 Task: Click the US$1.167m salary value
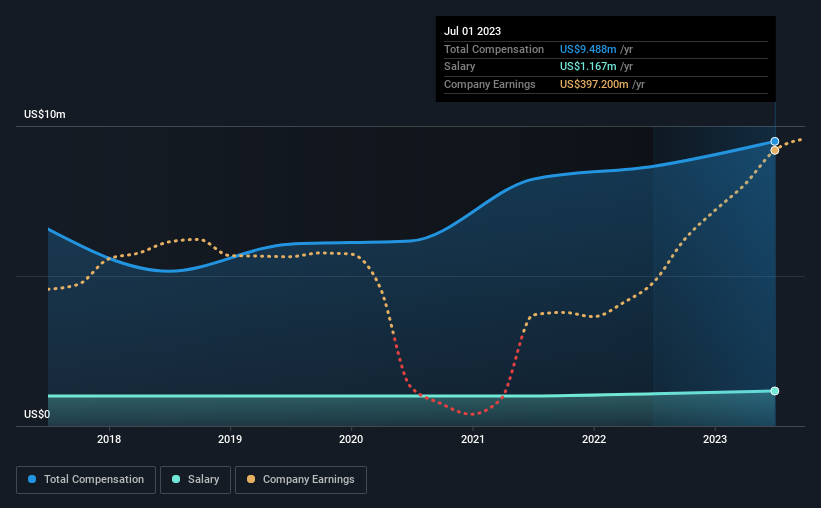588,67
